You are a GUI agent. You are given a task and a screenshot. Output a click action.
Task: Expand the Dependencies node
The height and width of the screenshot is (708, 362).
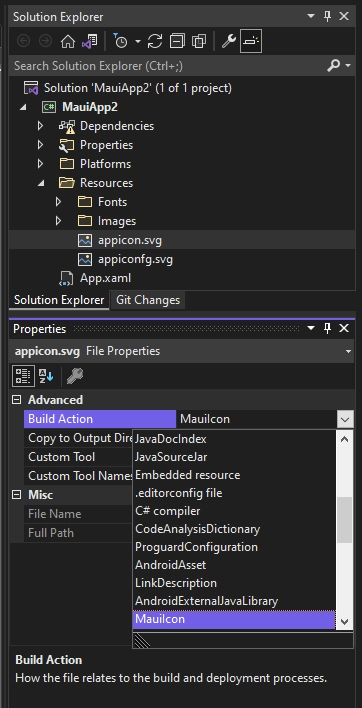[x=41, y=126]
